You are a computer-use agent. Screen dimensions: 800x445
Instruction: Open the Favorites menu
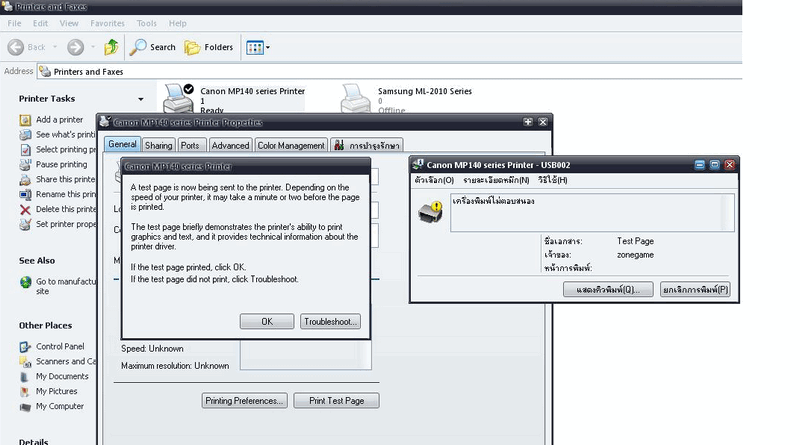tap(107, 23)
